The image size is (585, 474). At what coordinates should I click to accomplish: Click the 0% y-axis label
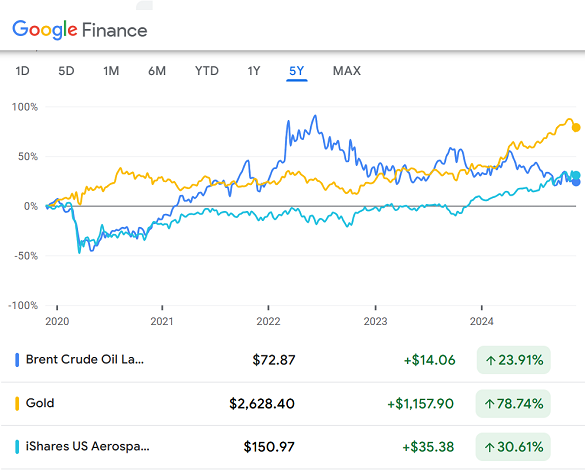31,206
